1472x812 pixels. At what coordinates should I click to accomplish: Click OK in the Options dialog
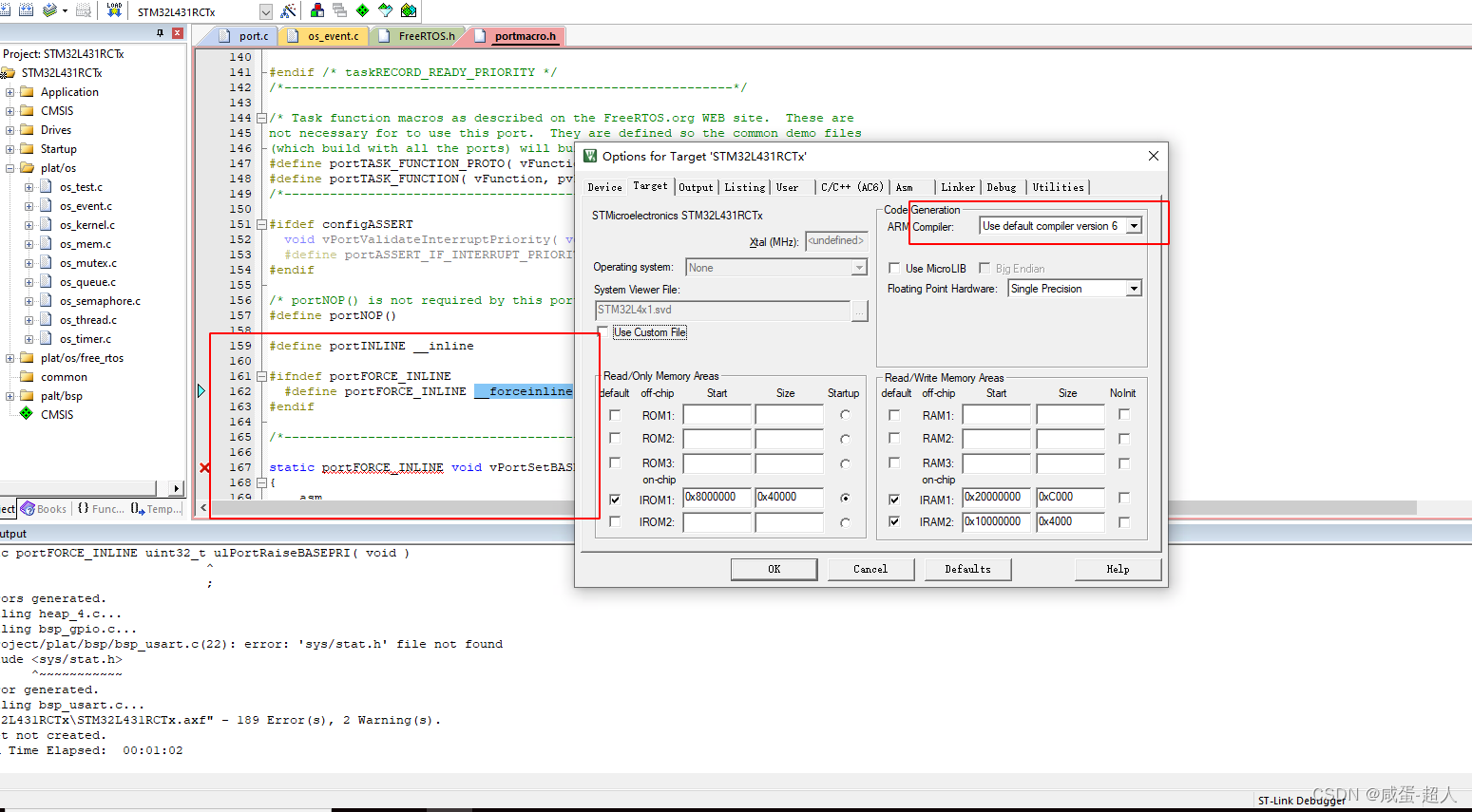pos(774,569)
